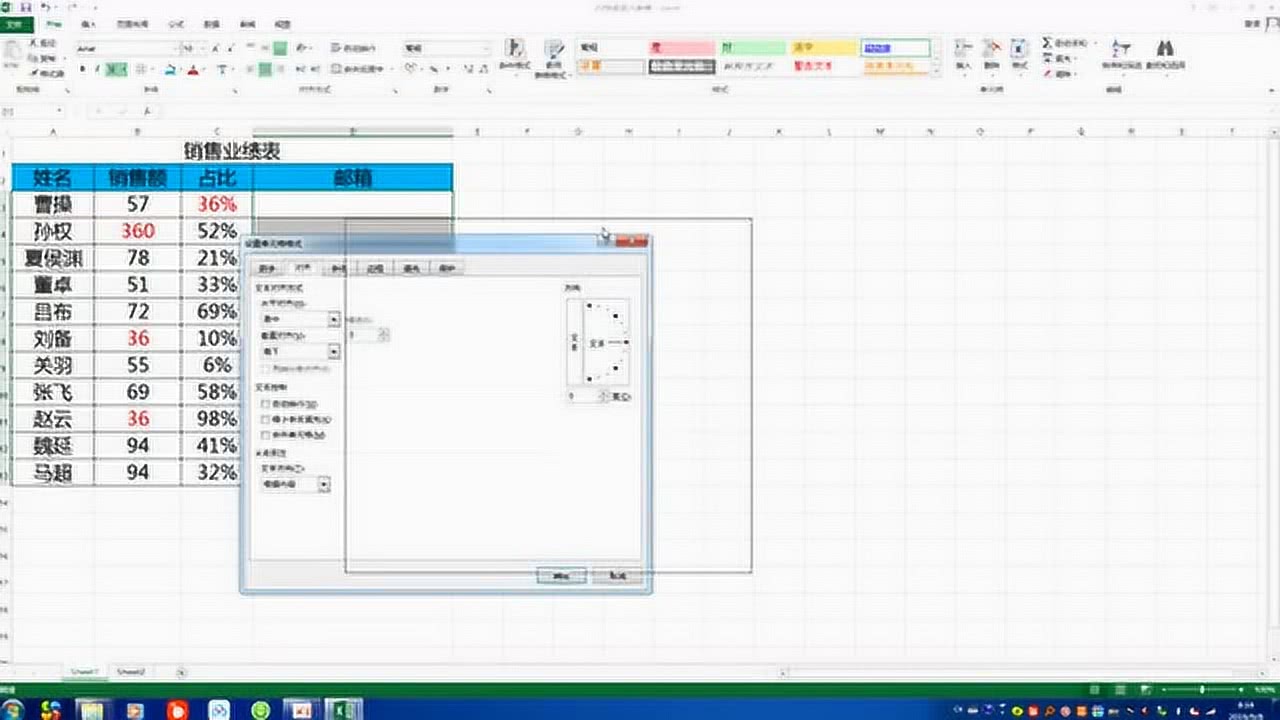Expand the vertical alignment dropdown
The height and width of the screenshot is (720, 1280).
[334, 352]
